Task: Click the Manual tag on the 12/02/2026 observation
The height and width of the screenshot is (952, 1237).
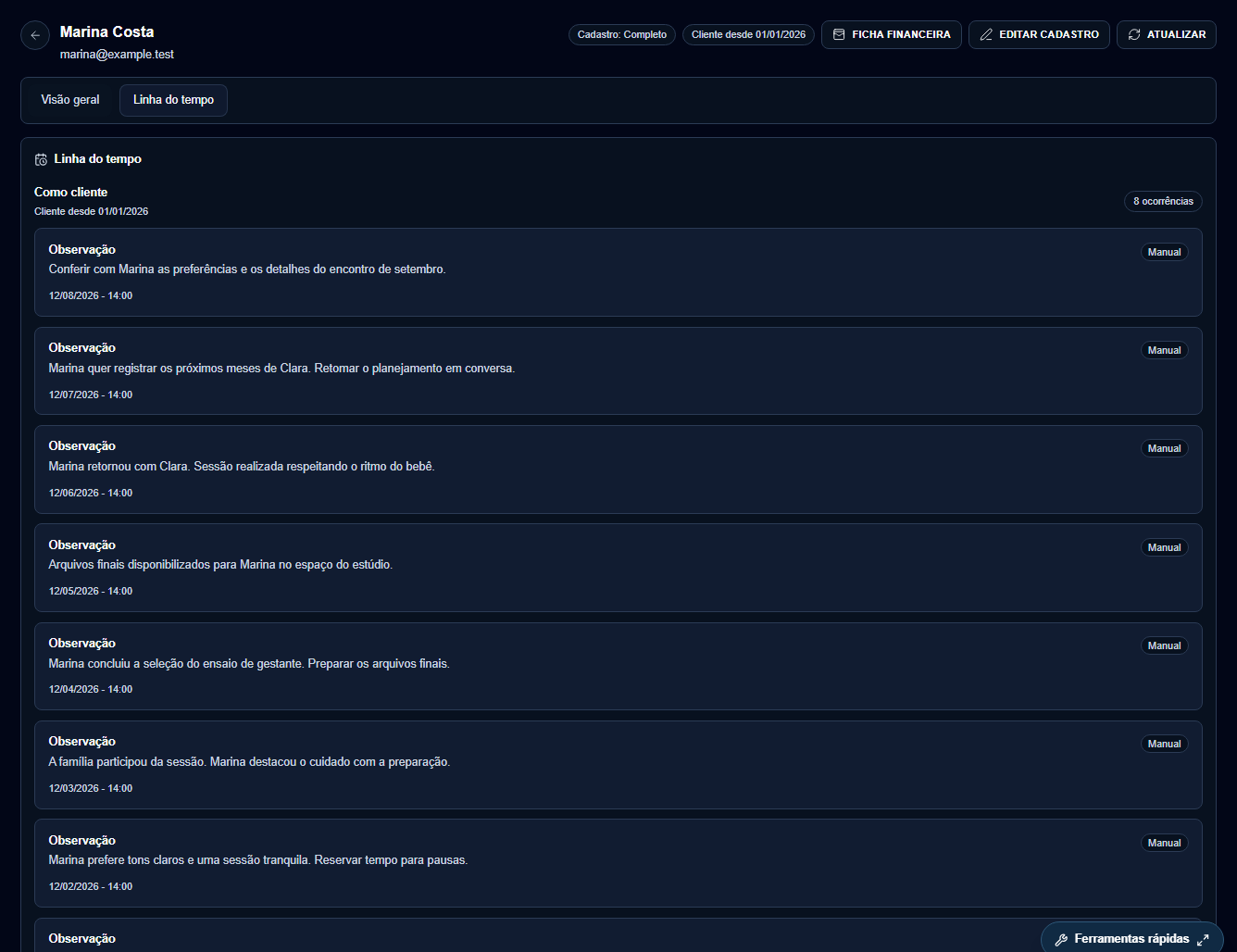Action: 1164,843
